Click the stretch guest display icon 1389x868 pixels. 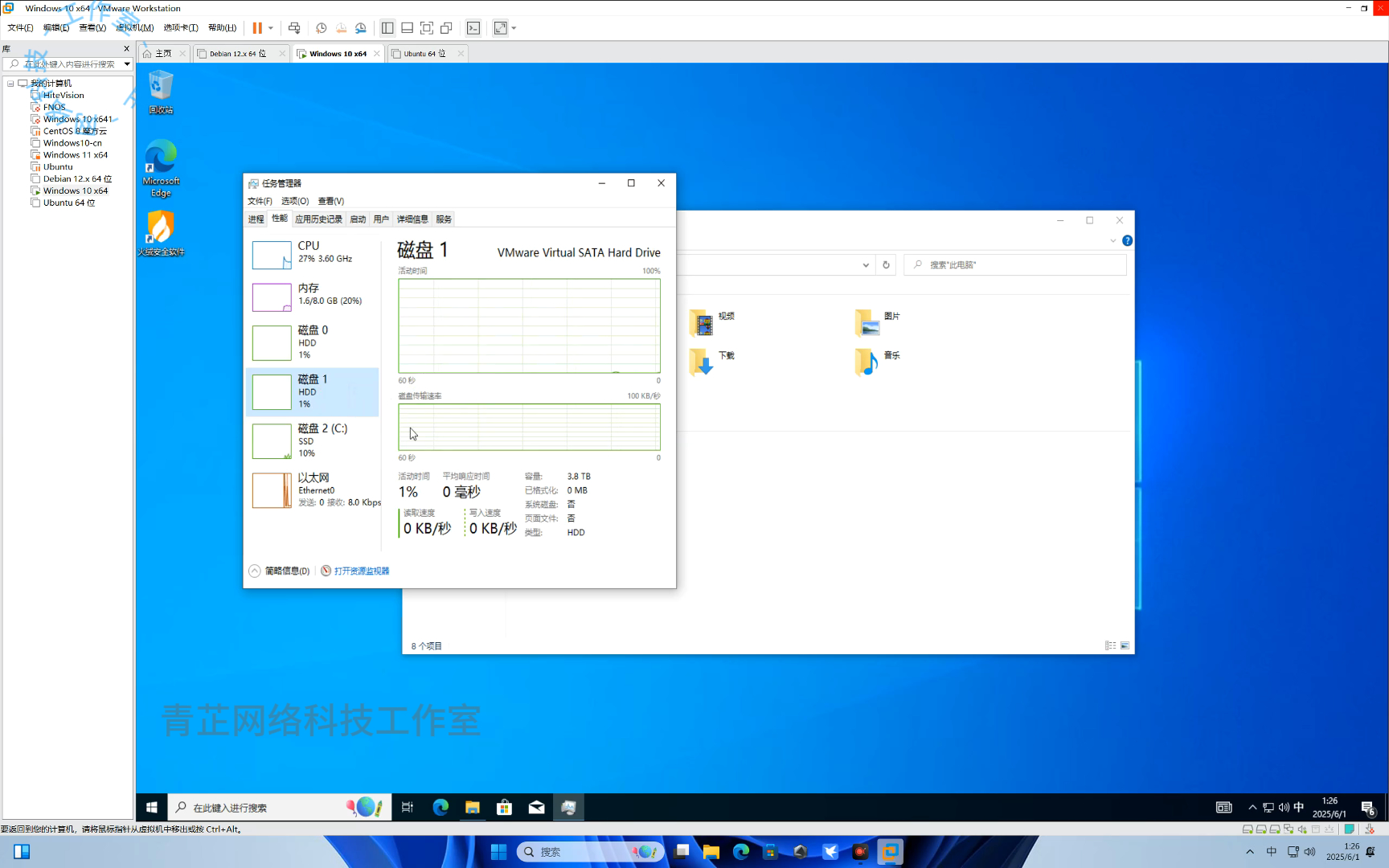(x=501, y=28)
